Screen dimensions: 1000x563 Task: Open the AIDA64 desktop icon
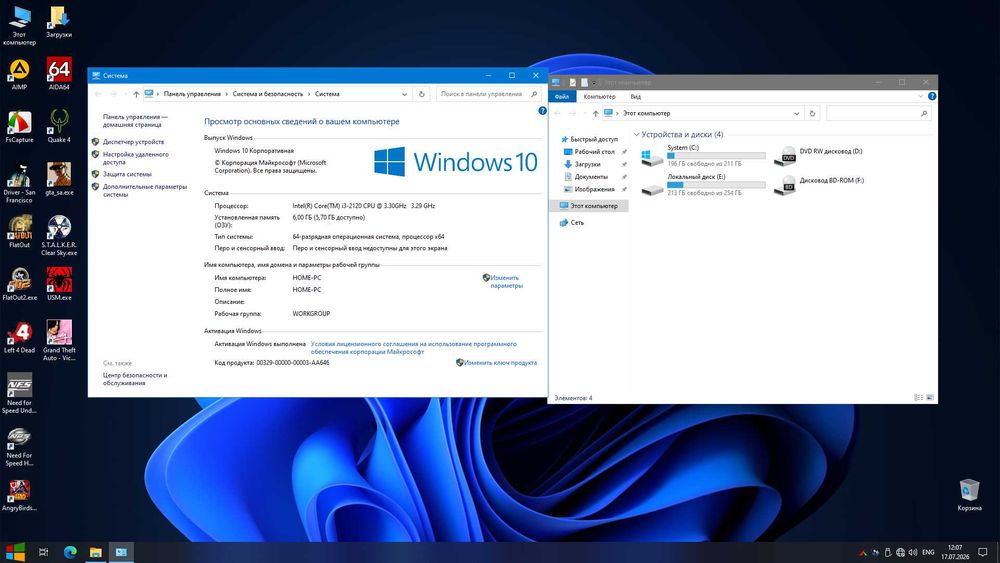(59, 73)
